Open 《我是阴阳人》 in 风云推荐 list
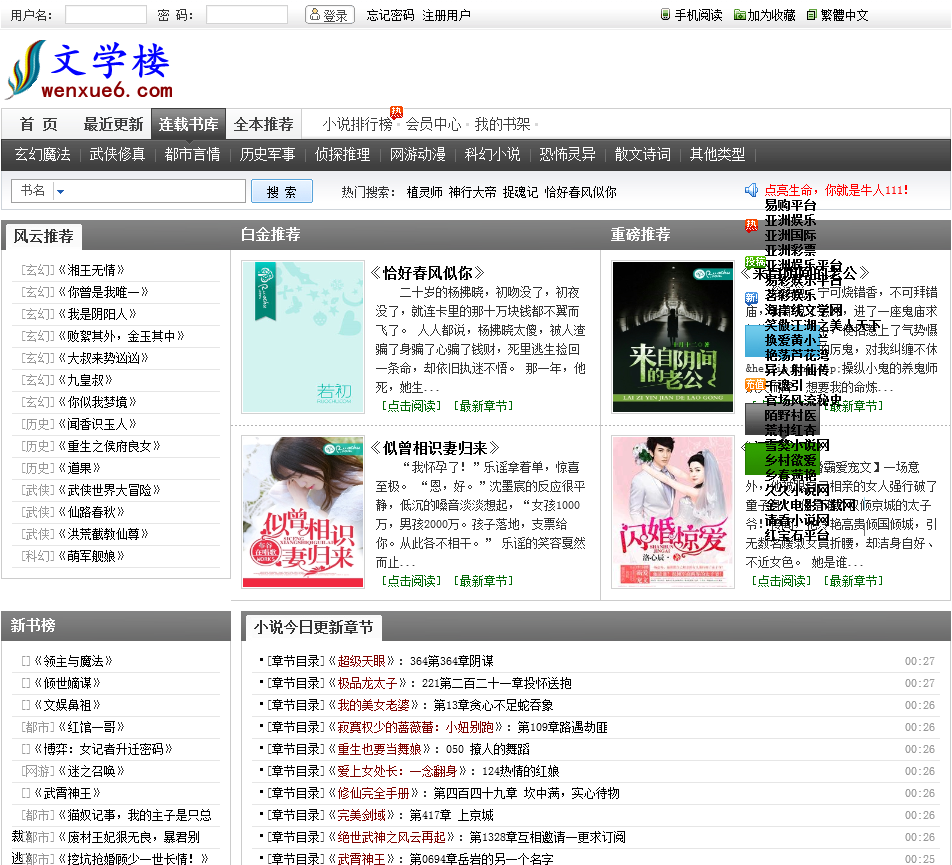Screen dimensions: 952x865 point(98,314)
